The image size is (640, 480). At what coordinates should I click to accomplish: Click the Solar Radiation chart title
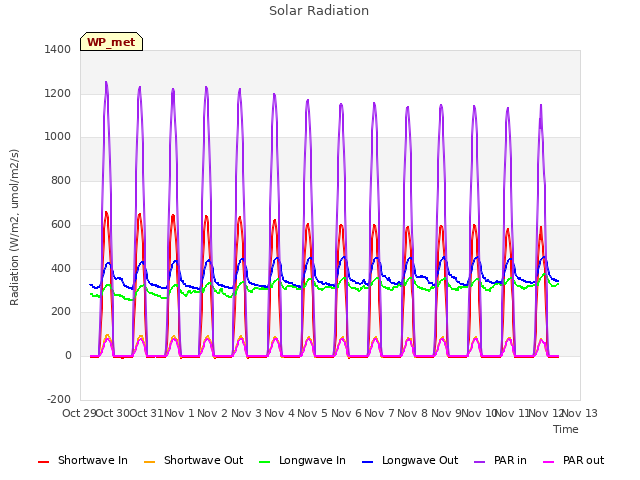(x=319, y=11)
